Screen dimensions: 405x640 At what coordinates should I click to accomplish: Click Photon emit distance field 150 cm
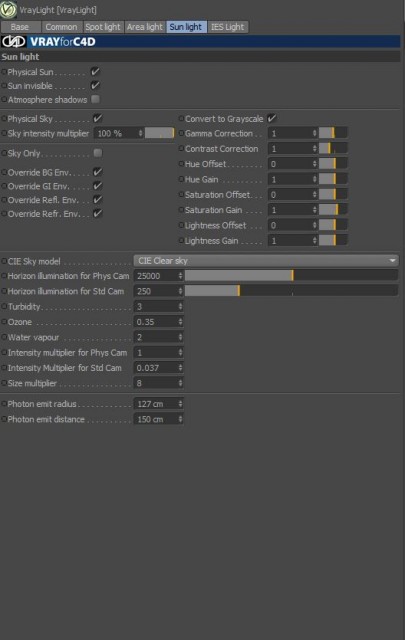pyautogui.click(x=156, y=419)
